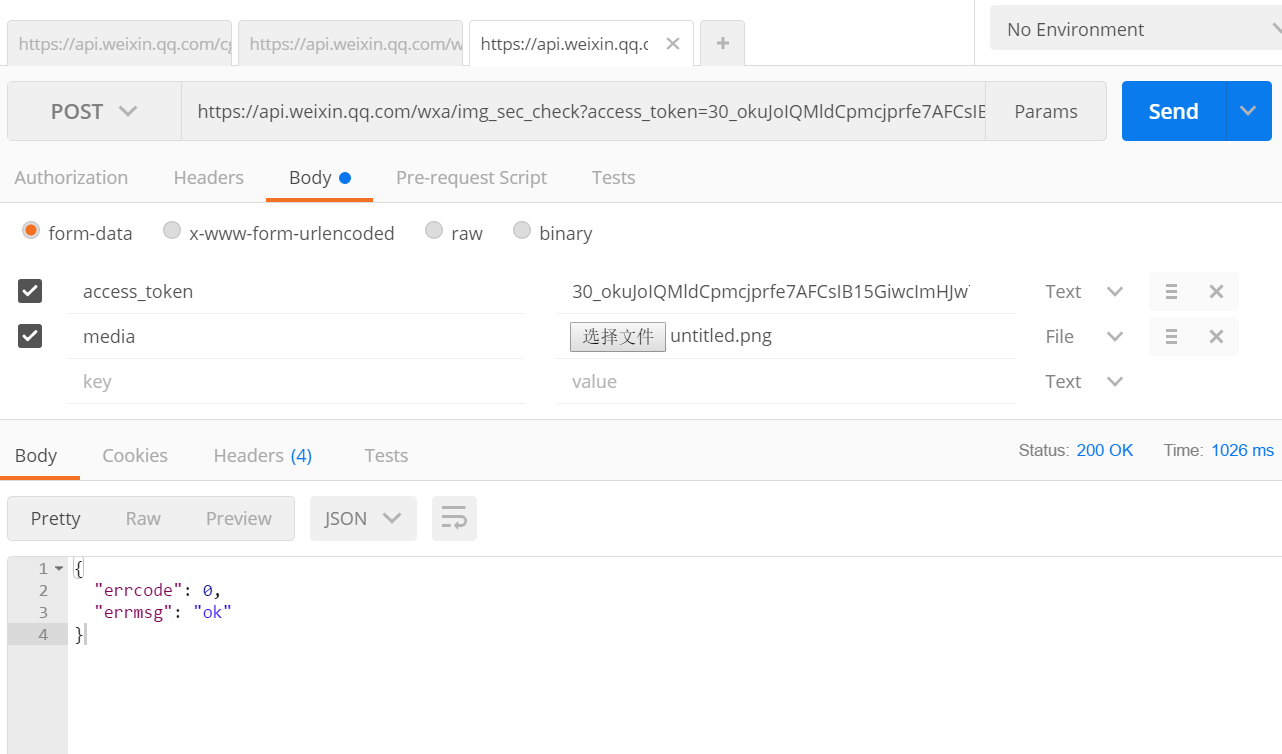This screenshot has width=1282, height=754.
Task: Click the "errcode" line in response
Action: [x=157, y=590]
